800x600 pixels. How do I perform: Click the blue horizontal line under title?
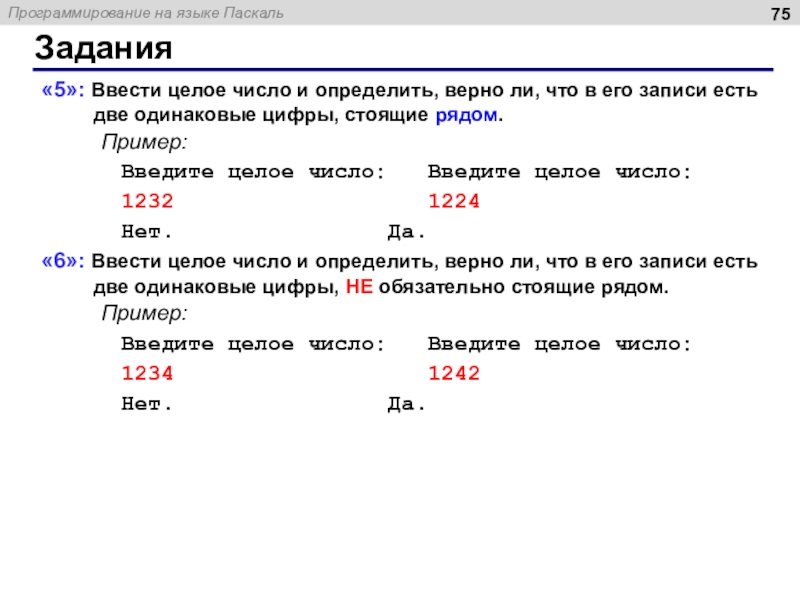coord(403,69)
